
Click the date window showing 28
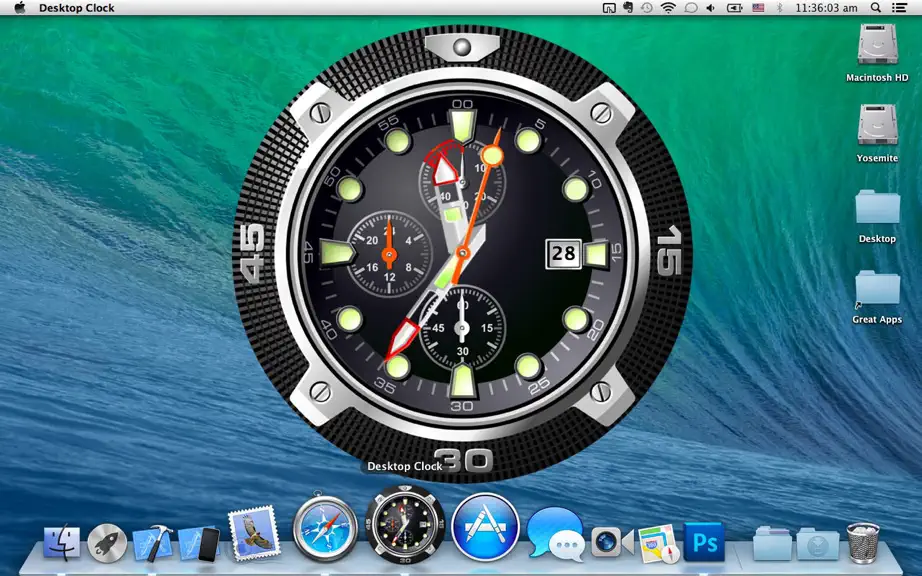tap(563, 253)
